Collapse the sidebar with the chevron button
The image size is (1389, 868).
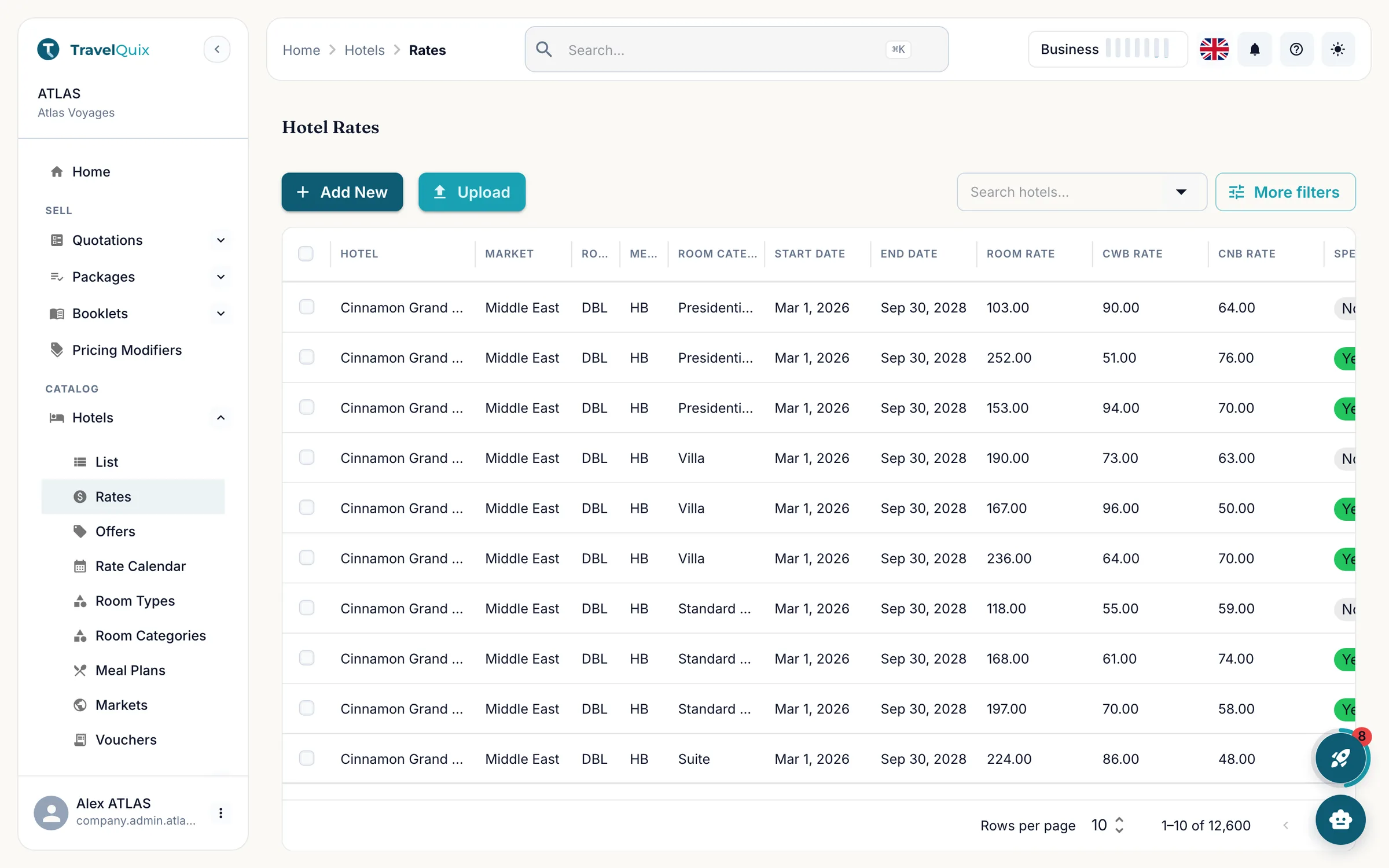point(217,49)
